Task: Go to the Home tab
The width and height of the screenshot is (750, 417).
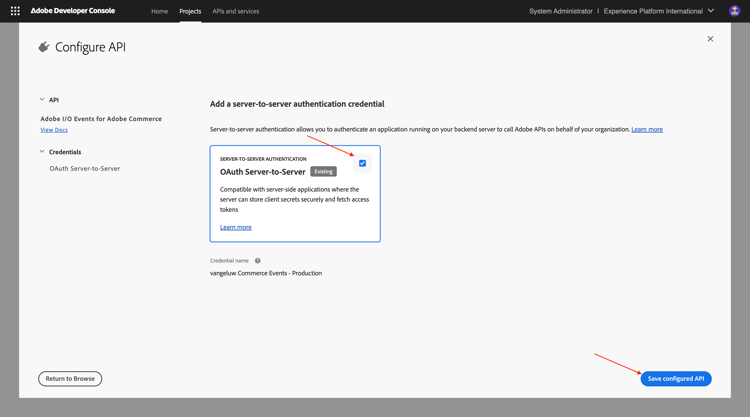Action: click(159, 11)
